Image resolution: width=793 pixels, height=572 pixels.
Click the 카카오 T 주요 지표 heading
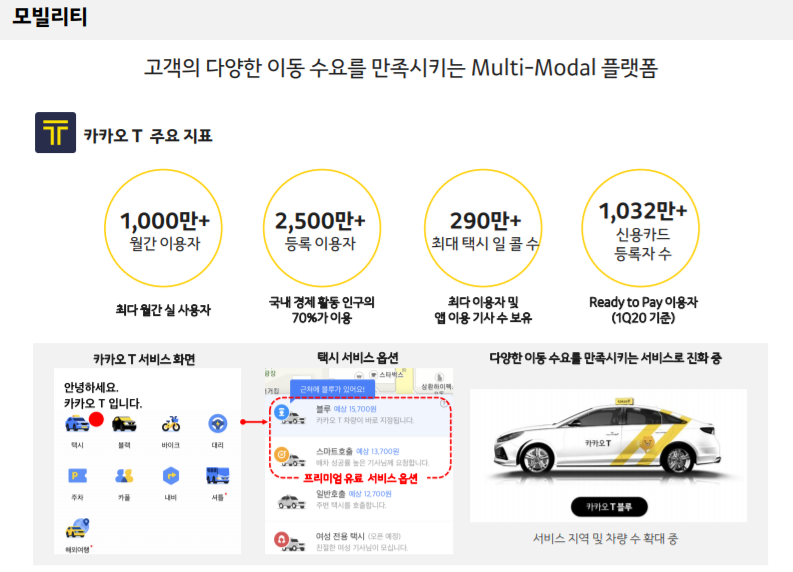point(148,136)
